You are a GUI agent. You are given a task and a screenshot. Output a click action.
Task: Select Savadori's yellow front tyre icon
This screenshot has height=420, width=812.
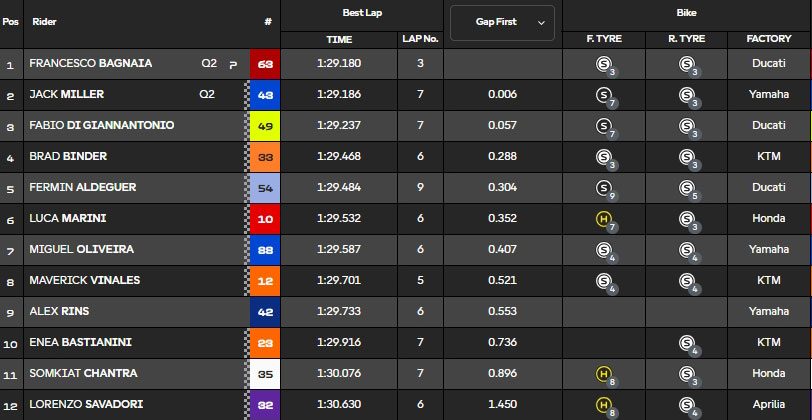pyautogui.click(x=605, y=406)
